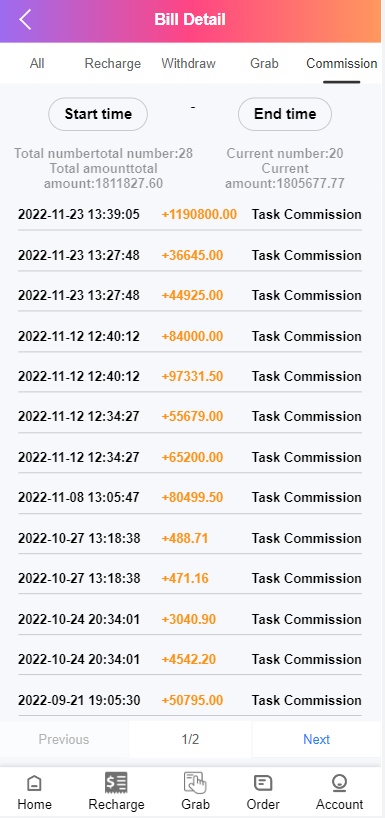Screen dimensions: 385x818
Task: Tap the +488.71 commission record
Action: click(x=190, y=538)
